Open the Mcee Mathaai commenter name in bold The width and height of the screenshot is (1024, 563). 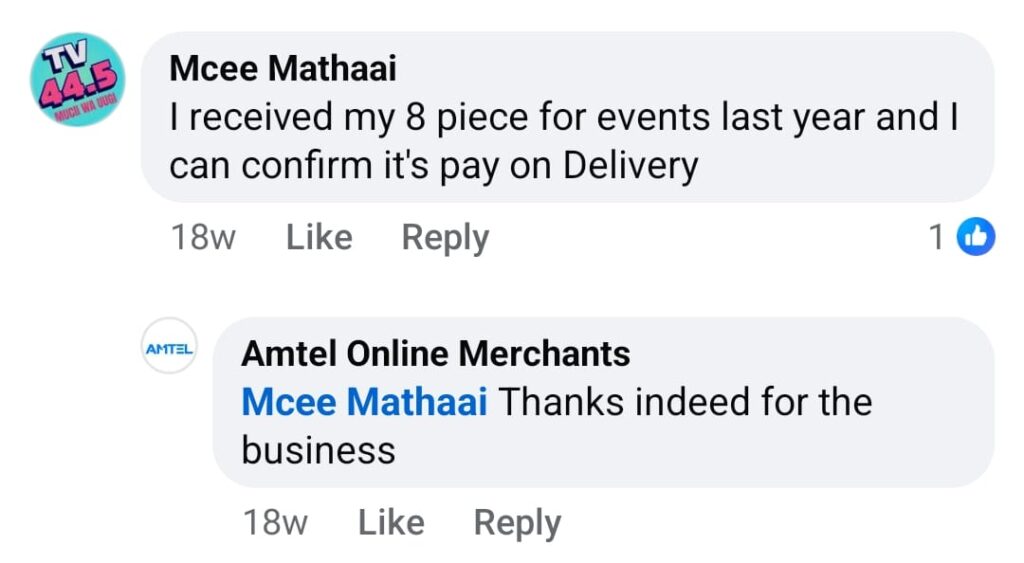pyautogui.click(x=283, y=68)
